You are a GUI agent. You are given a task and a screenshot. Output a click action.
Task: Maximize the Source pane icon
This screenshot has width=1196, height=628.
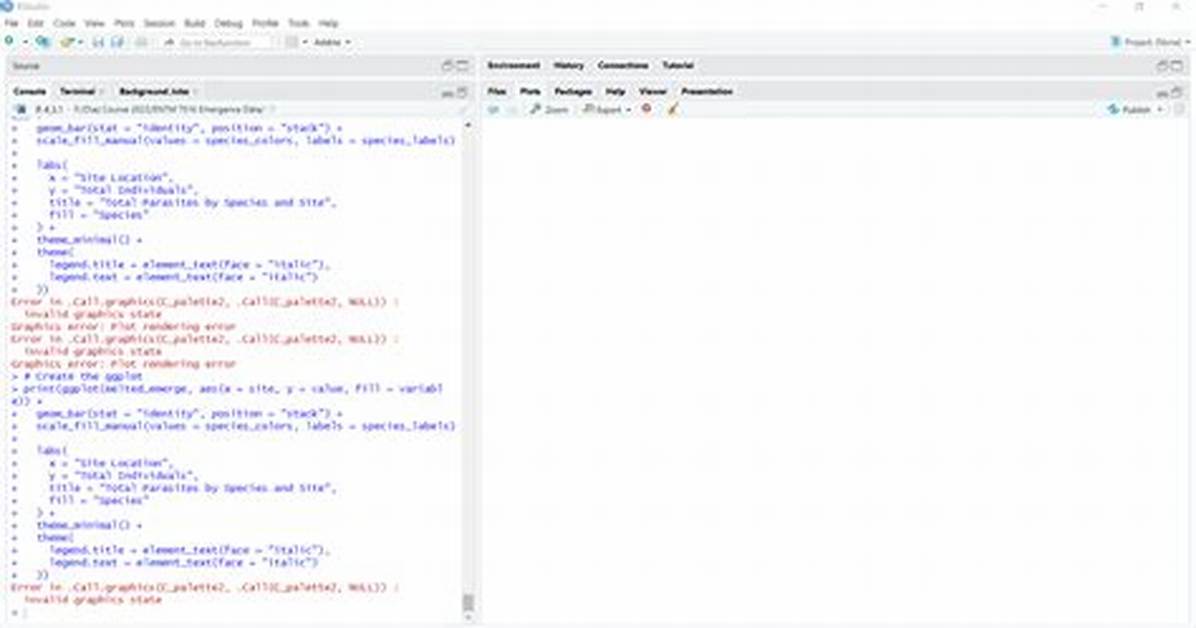click(462, 66)
